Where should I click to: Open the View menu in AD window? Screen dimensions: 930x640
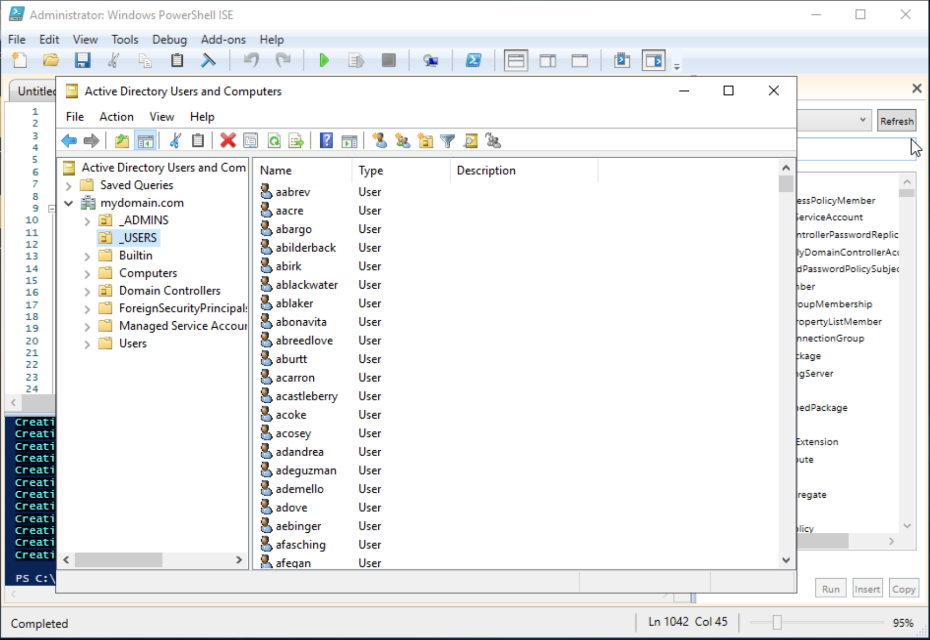[x=161, y=117]
